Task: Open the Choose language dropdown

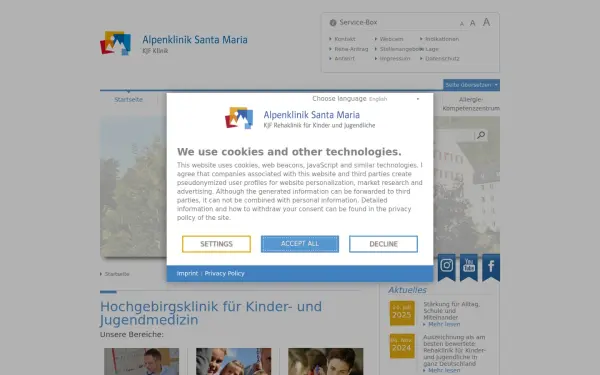Action: [x=394, y=99]
